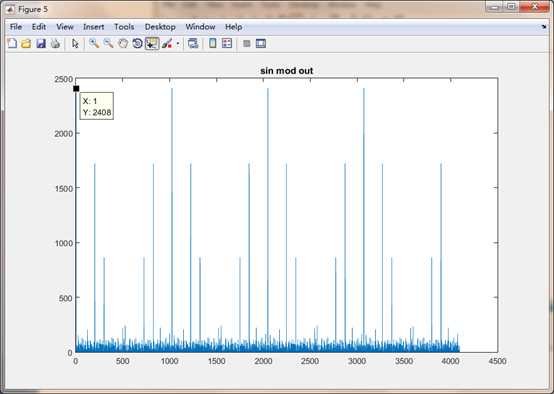Click the x-axis label 4500

(x=497, y=361)
